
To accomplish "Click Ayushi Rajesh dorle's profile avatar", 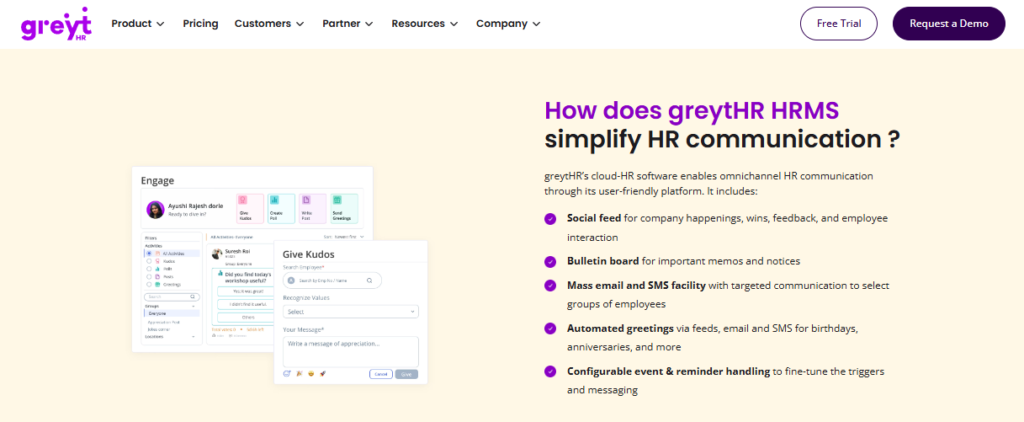I will (x=155, y=210).
